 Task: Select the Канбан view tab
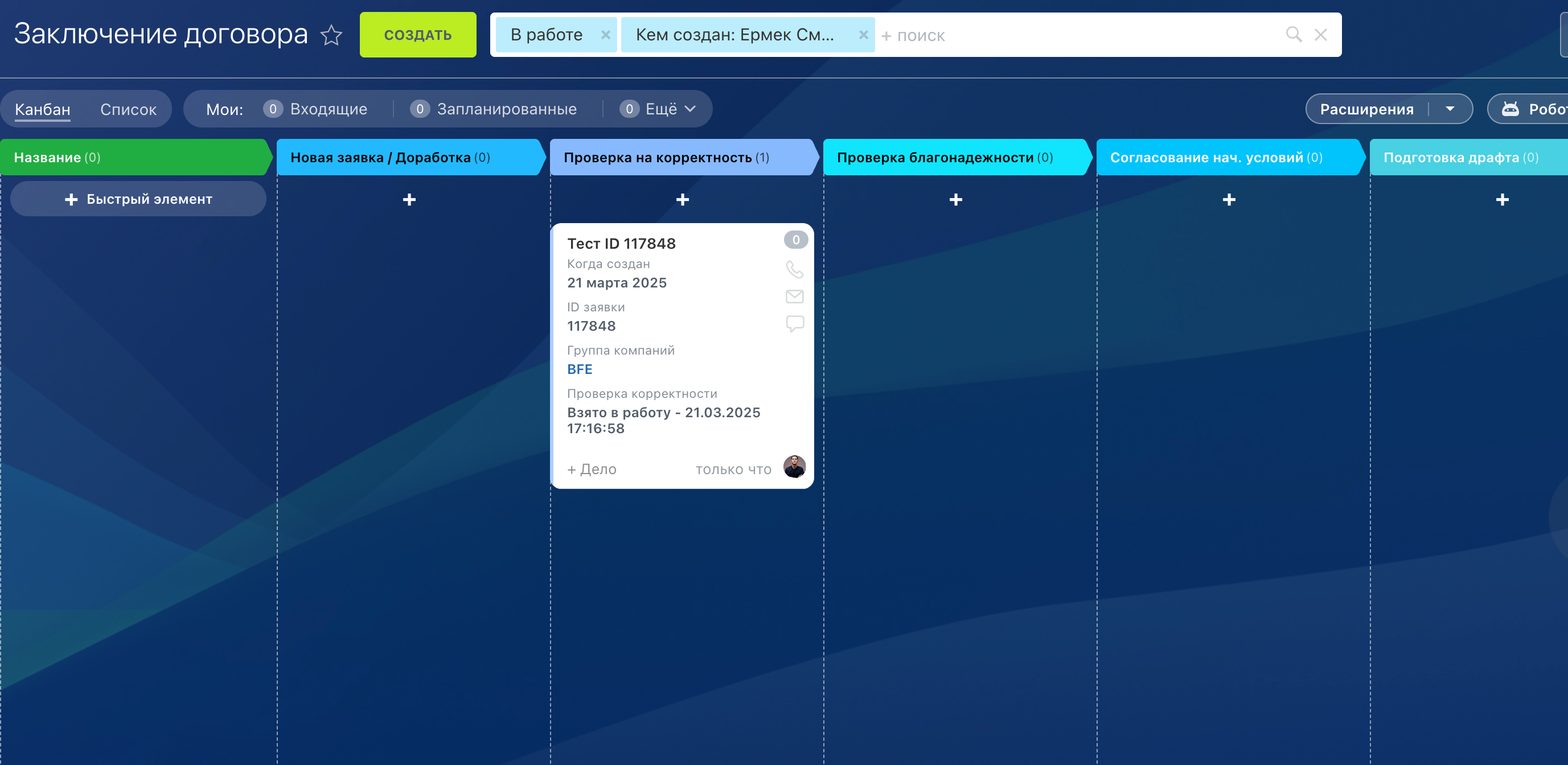click(x=43, y=109)
